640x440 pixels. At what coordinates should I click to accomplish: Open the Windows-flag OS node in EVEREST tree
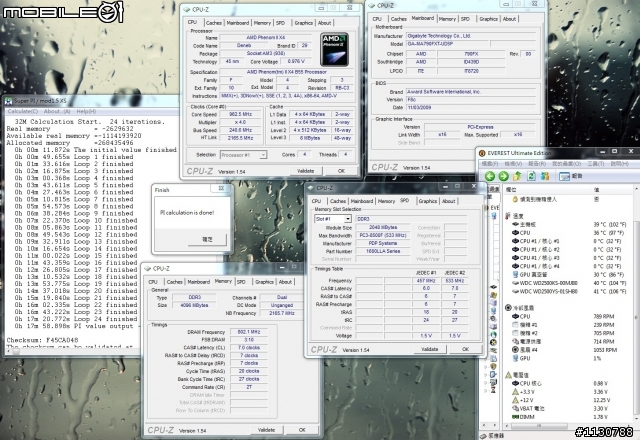coord(493,295)
